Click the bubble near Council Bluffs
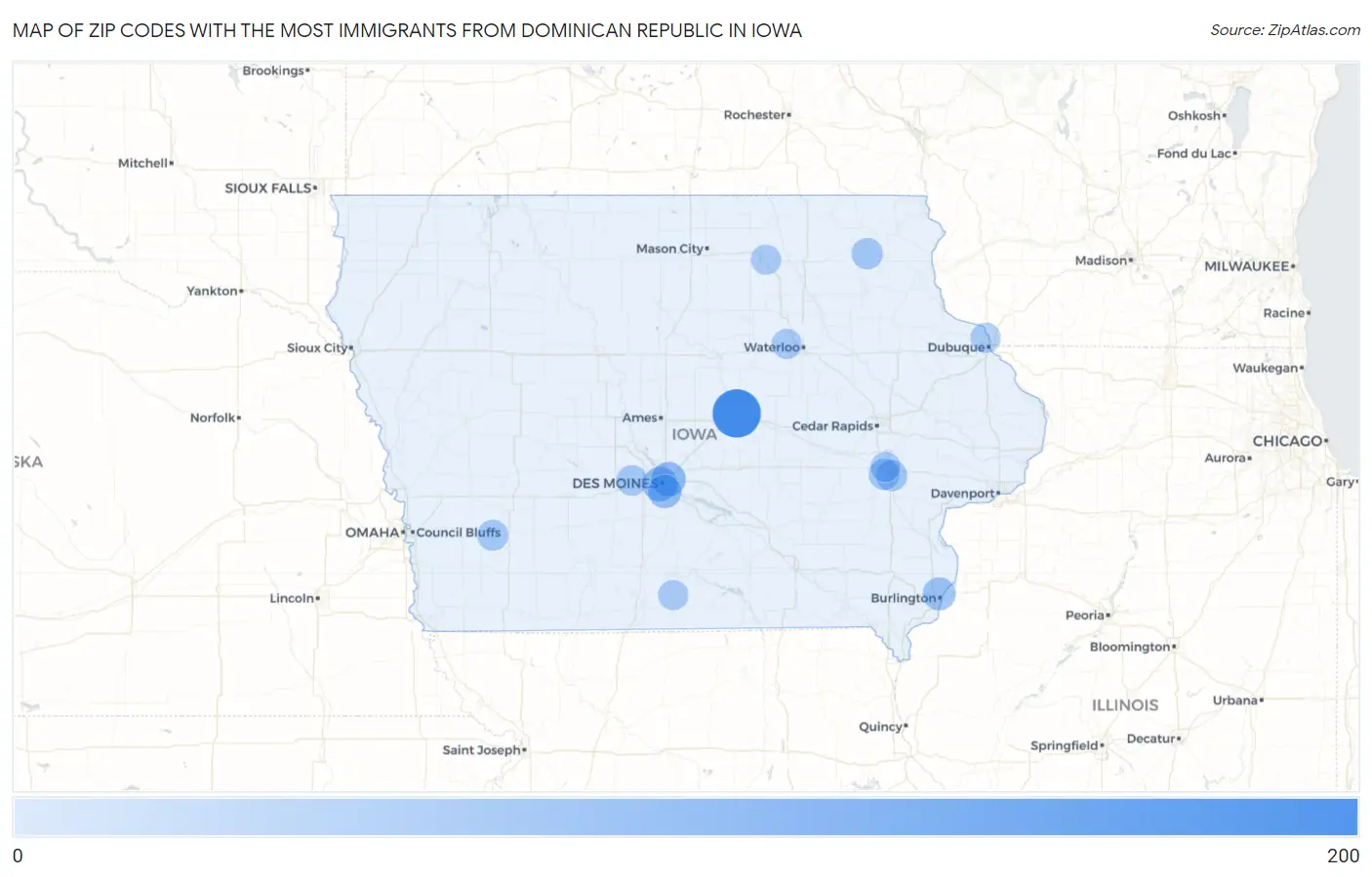Viewport: 1372px width, 877px height. [493, 535]
